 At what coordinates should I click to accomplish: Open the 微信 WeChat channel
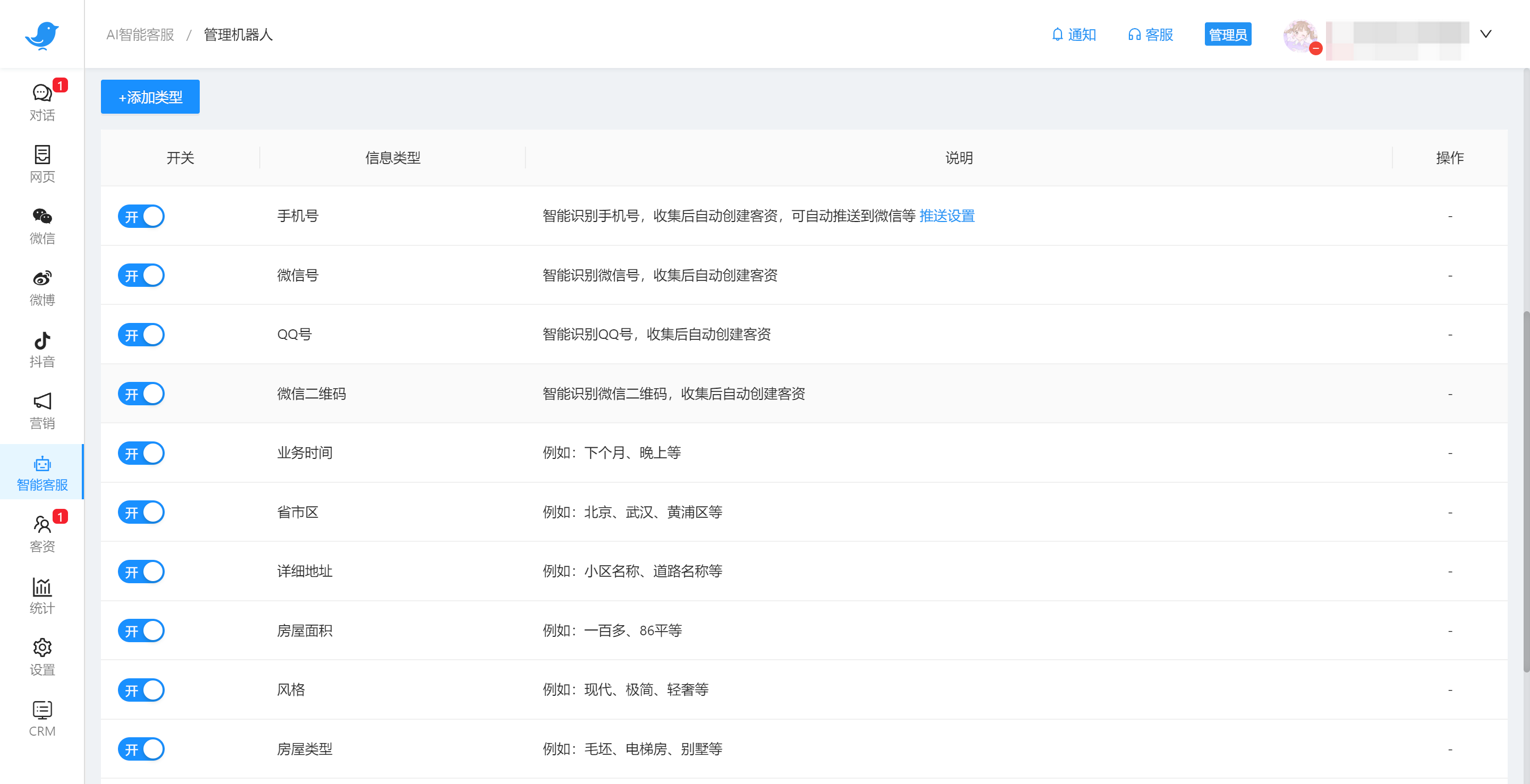pos(41,224)
